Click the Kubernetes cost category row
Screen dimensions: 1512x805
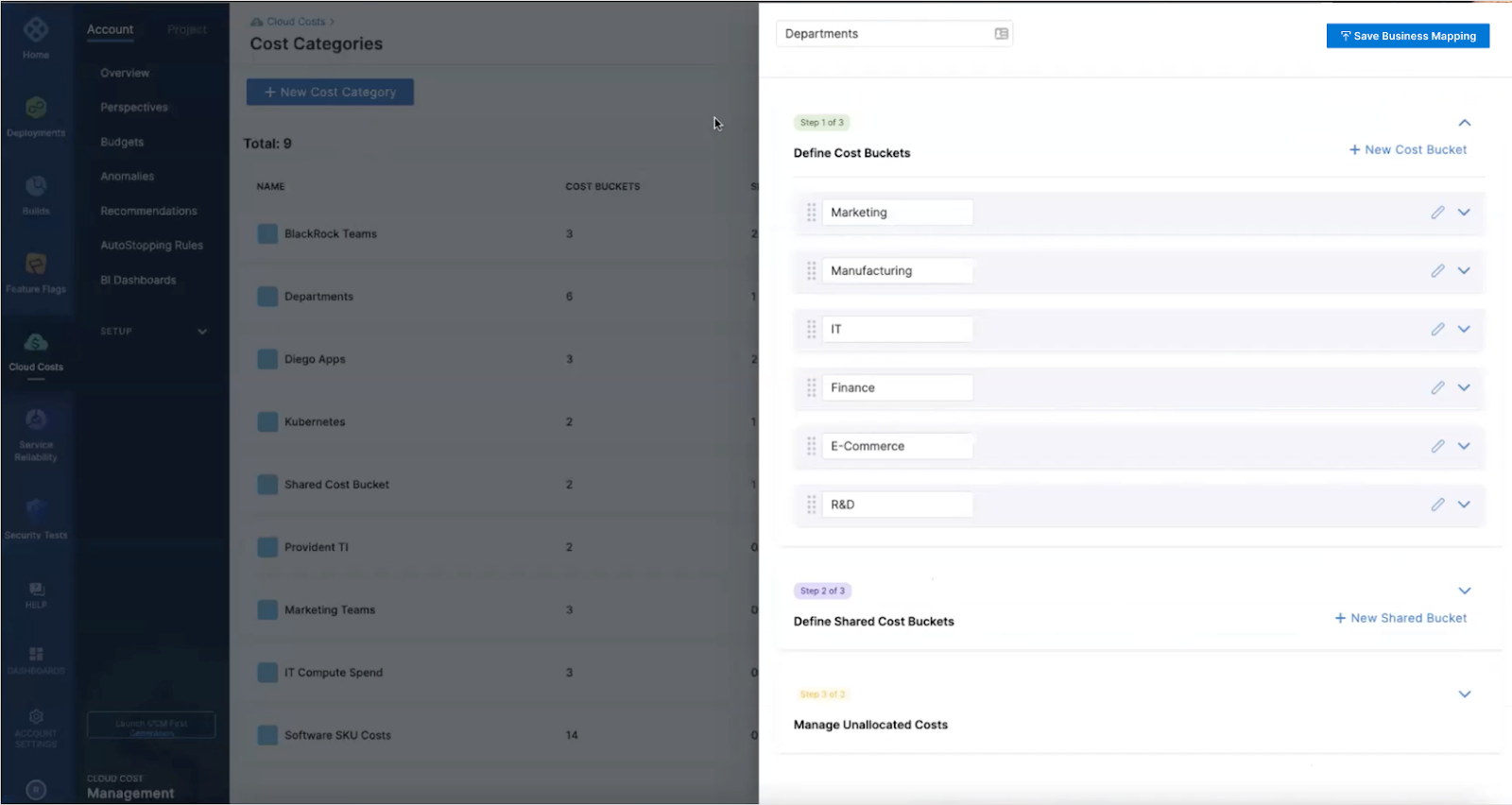[501, 422]
